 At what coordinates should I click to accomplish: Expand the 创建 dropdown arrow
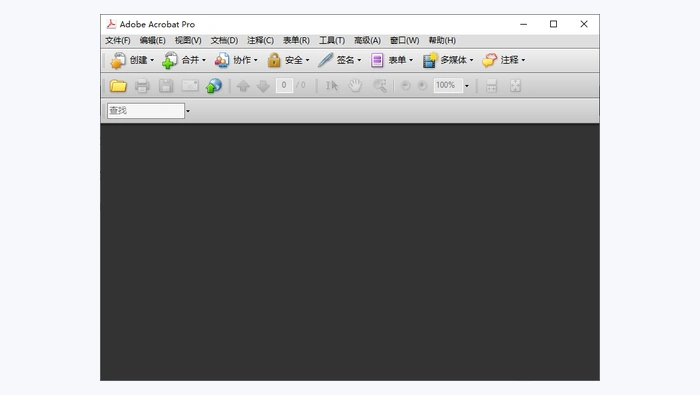[152, 60]
